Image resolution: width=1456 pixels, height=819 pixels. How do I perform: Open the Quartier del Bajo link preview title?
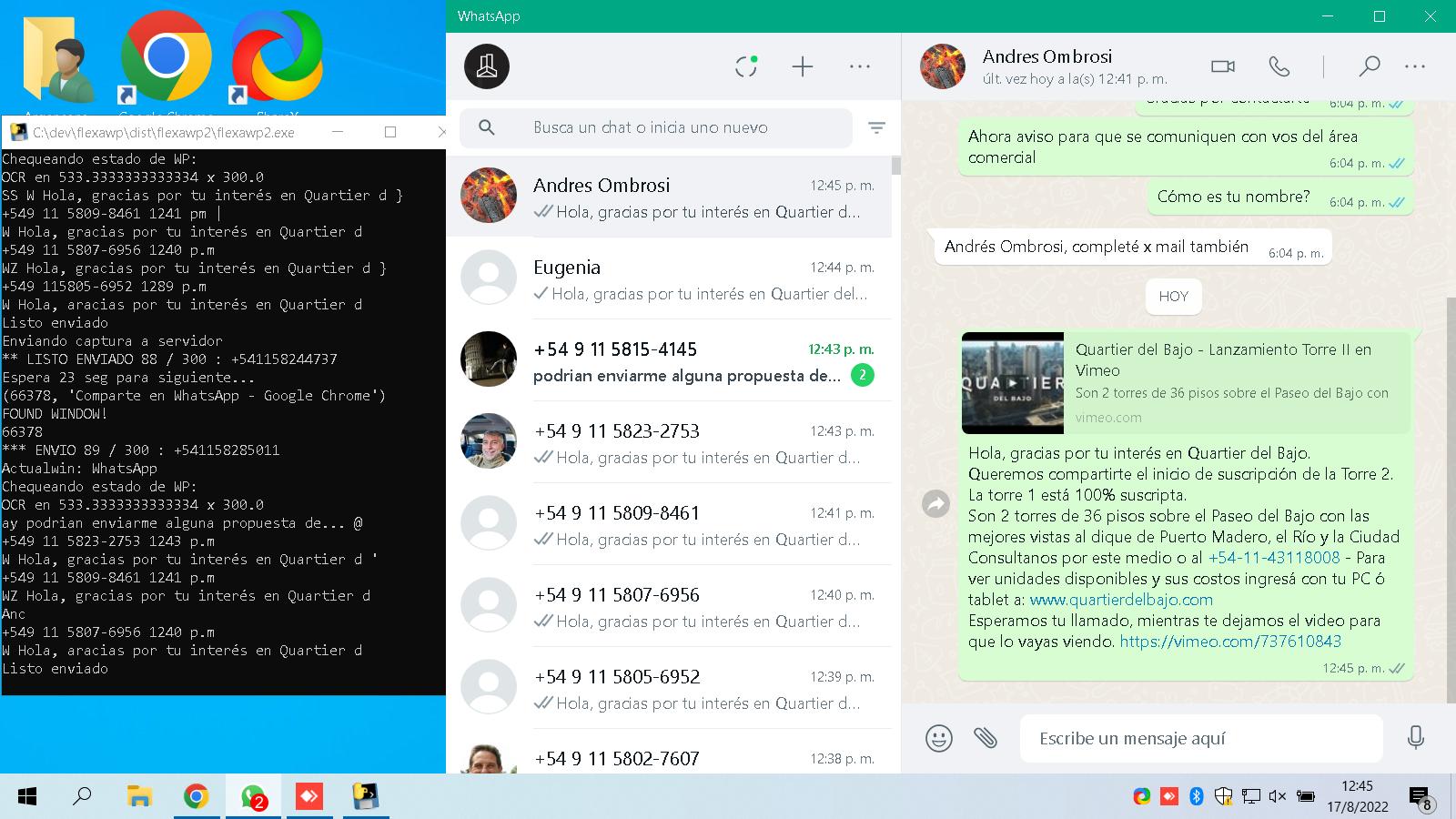pyautogui.click(x=1223, y=359)
